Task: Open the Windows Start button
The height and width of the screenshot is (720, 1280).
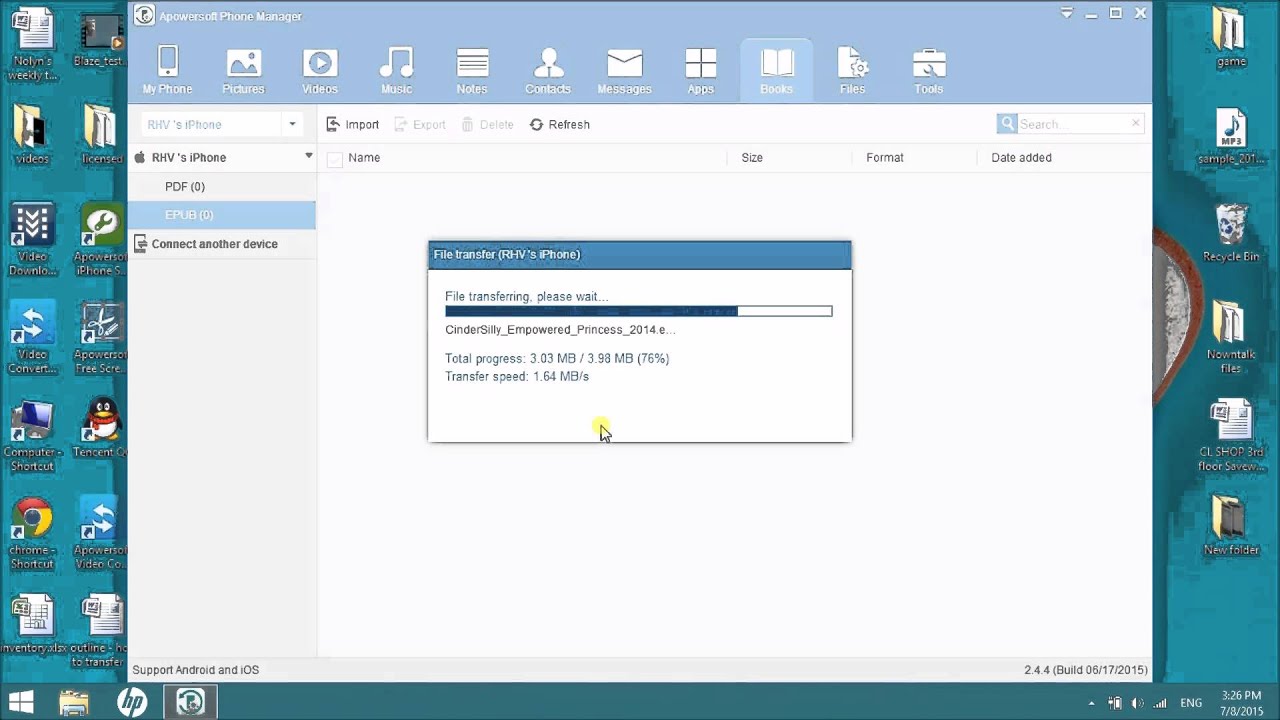Action: point(21,703)
